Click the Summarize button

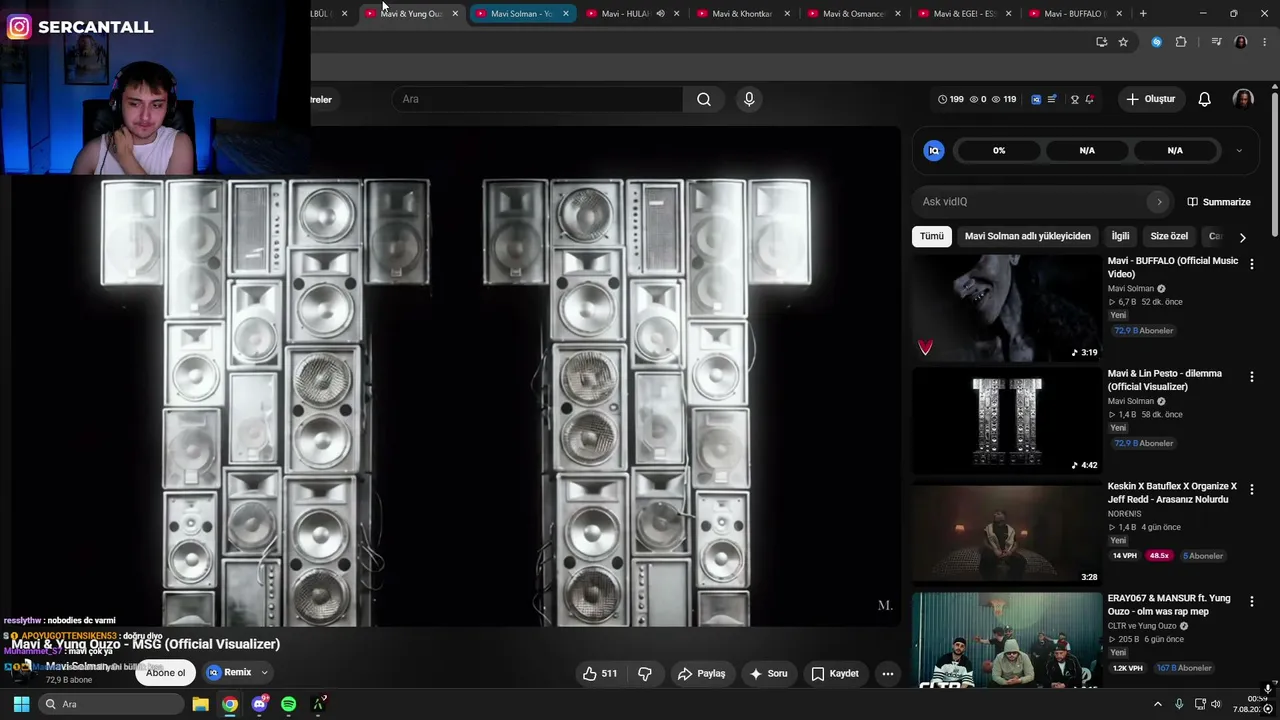1219,202
